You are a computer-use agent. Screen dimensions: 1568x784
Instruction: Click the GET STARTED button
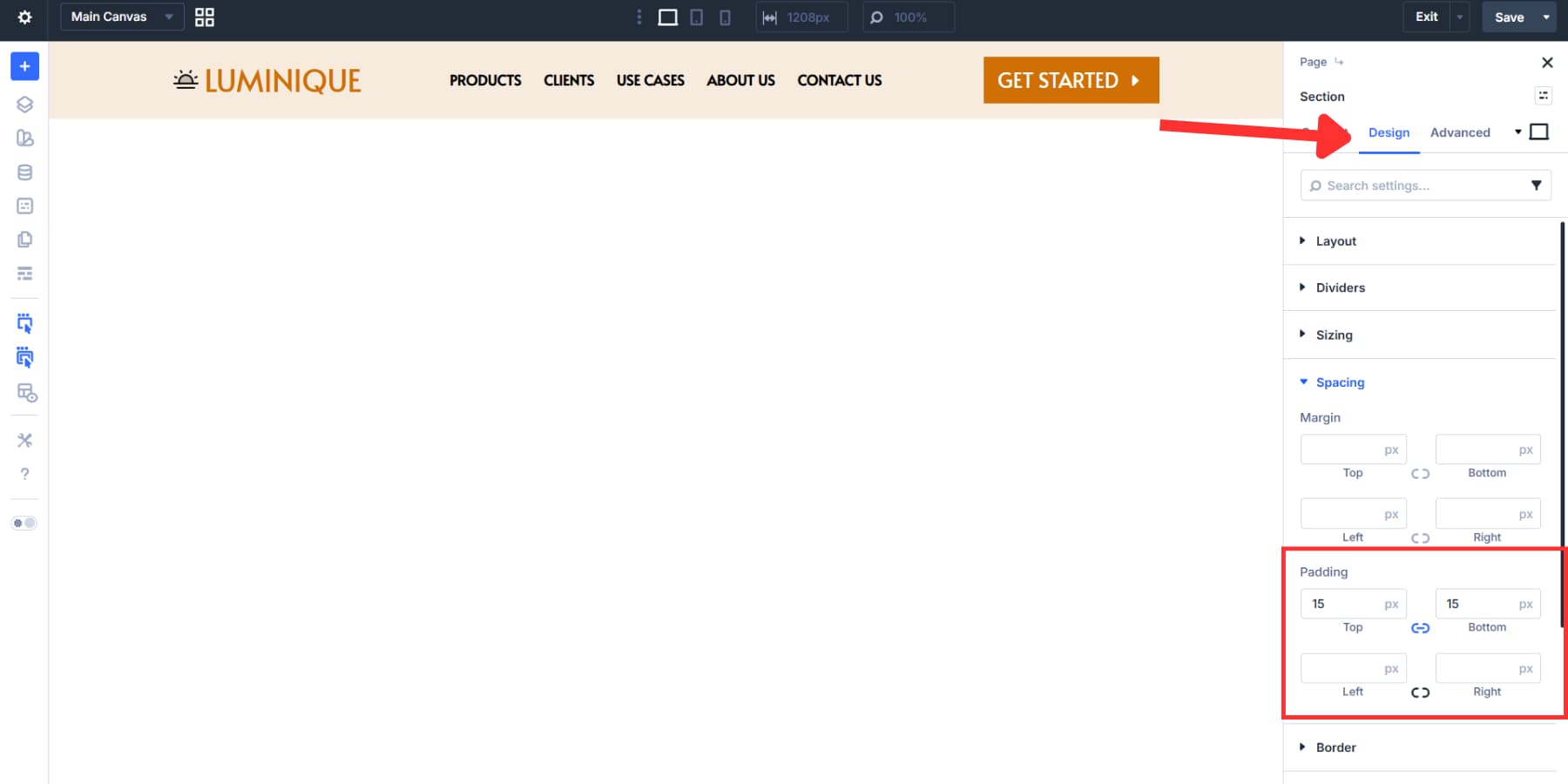coord(1070,79)
